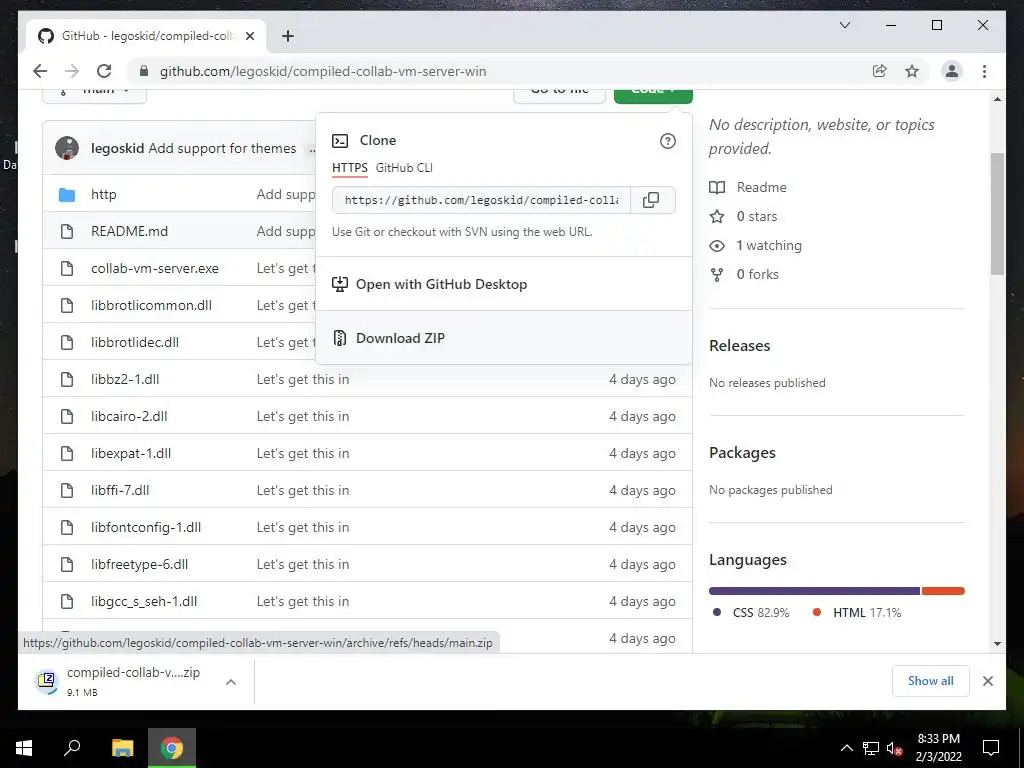This screenshot has width=1024, height=768.
Task: Open File Explorer from the taskbar
Action: tap(122, 748)
